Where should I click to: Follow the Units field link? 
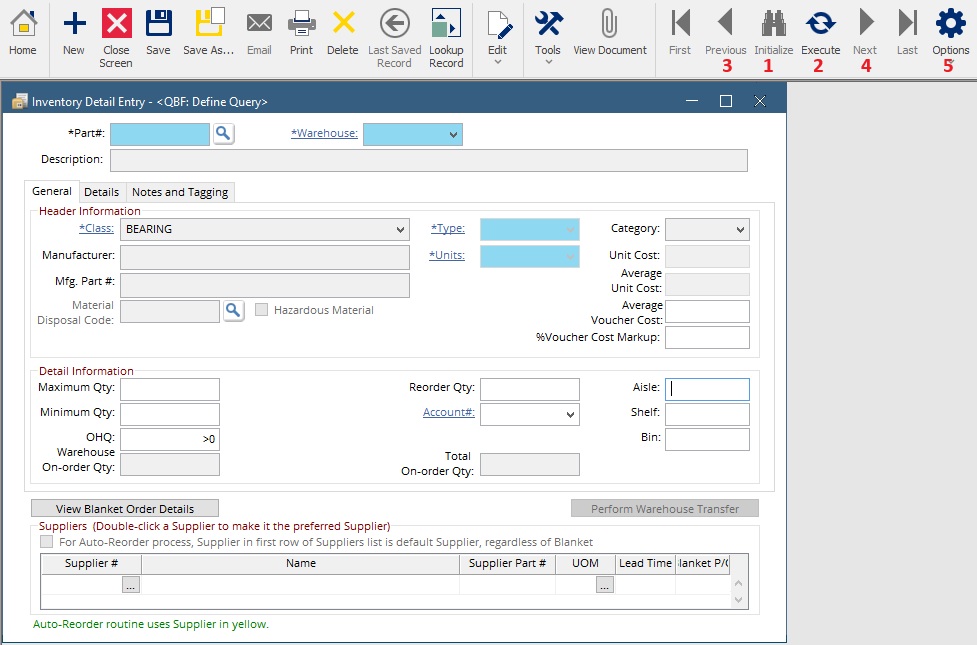click(x=447, y=255)
